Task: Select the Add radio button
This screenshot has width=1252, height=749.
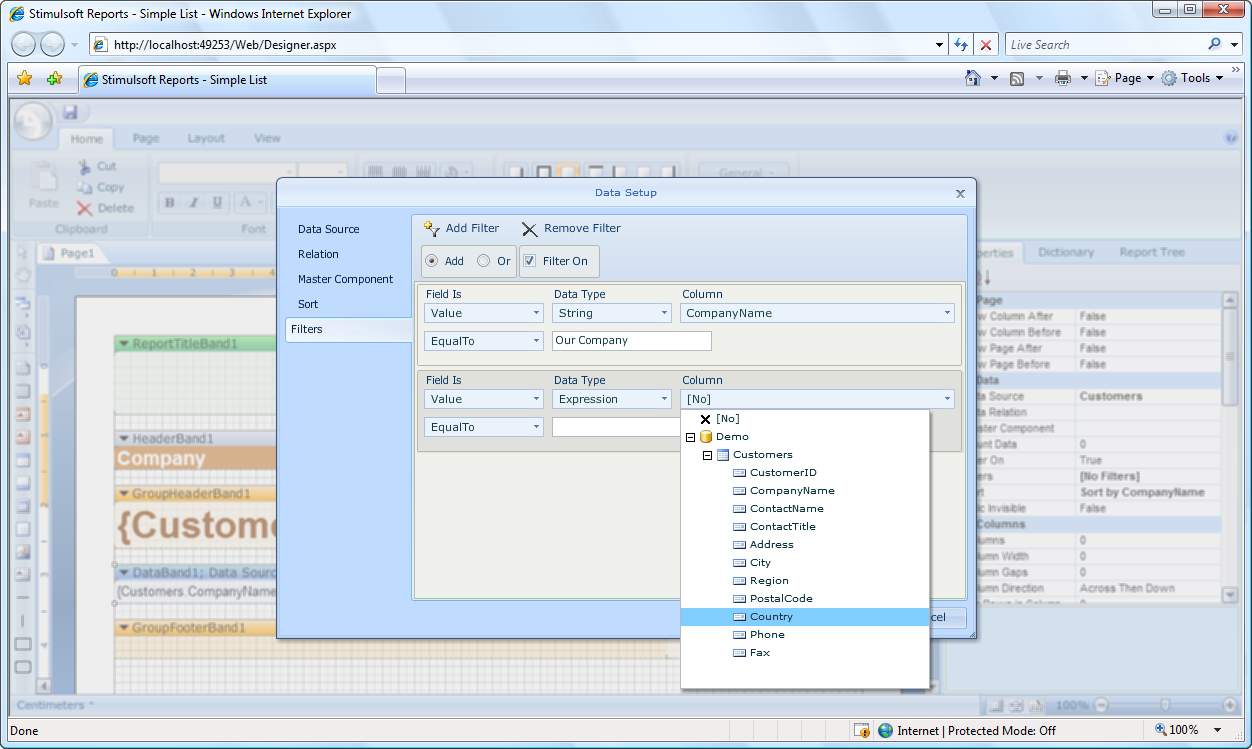Action: 432,261
